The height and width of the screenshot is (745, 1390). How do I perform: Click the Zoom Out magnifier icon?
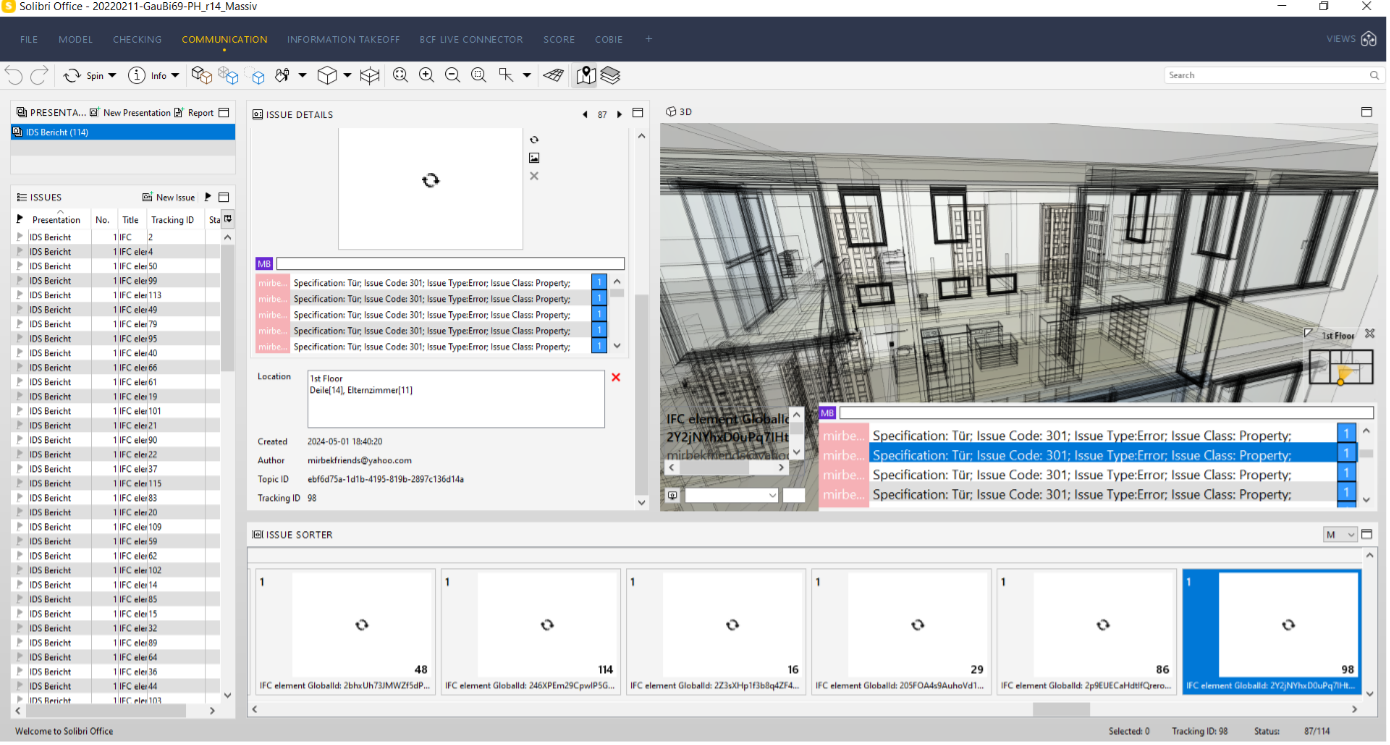point(452,75)
